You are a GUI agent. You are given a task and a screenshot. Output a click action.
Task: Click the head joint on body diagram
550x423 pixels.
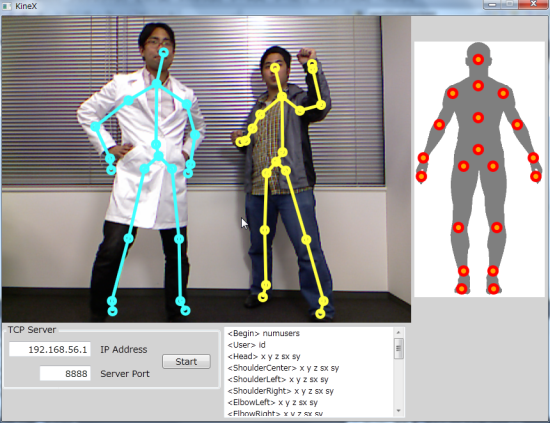click(478, 59)
